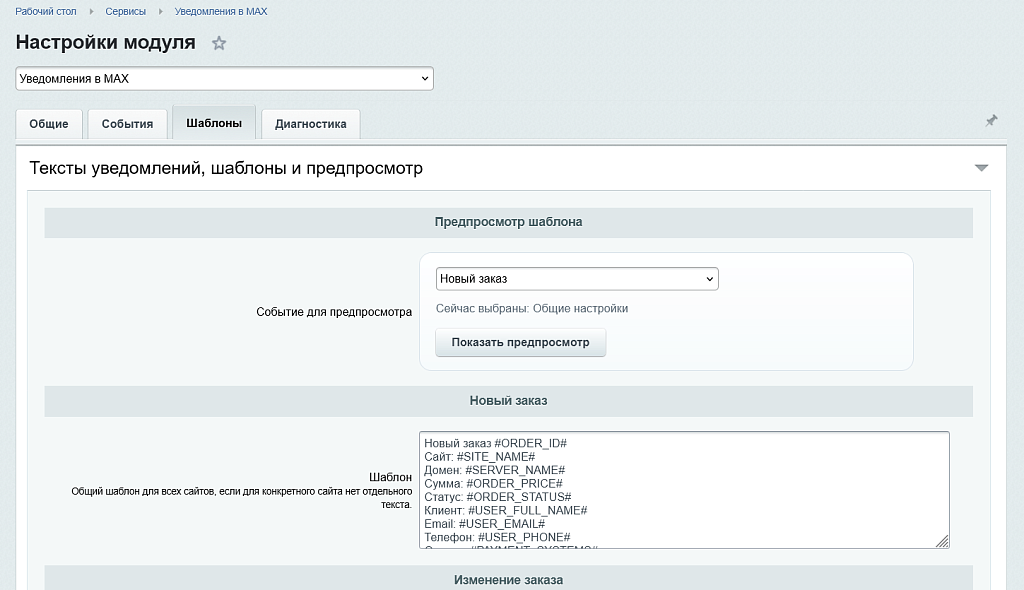Open the 'Диагностика' tab
This screenshot has height=590, width=1024.
click(310, 124)
